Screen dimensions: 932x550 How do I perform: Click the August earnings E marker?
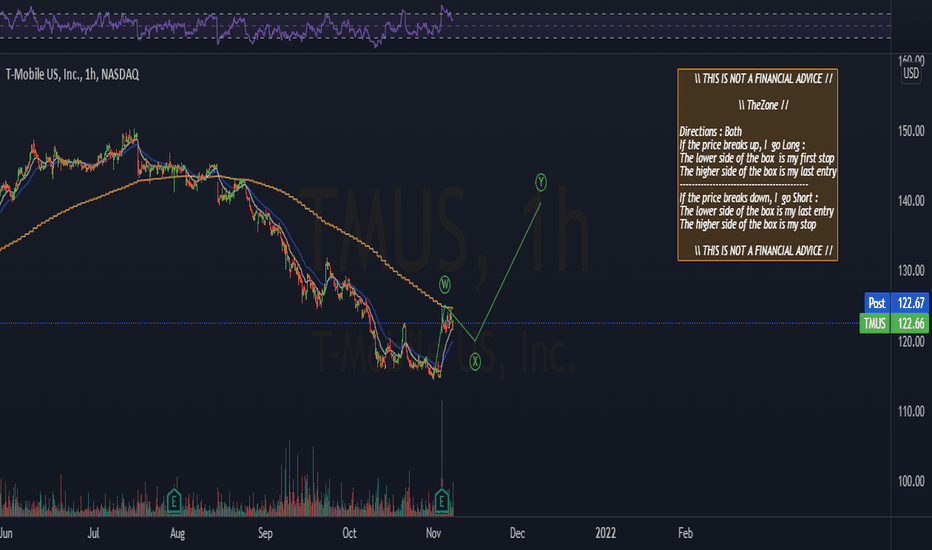tap(174, 501)
